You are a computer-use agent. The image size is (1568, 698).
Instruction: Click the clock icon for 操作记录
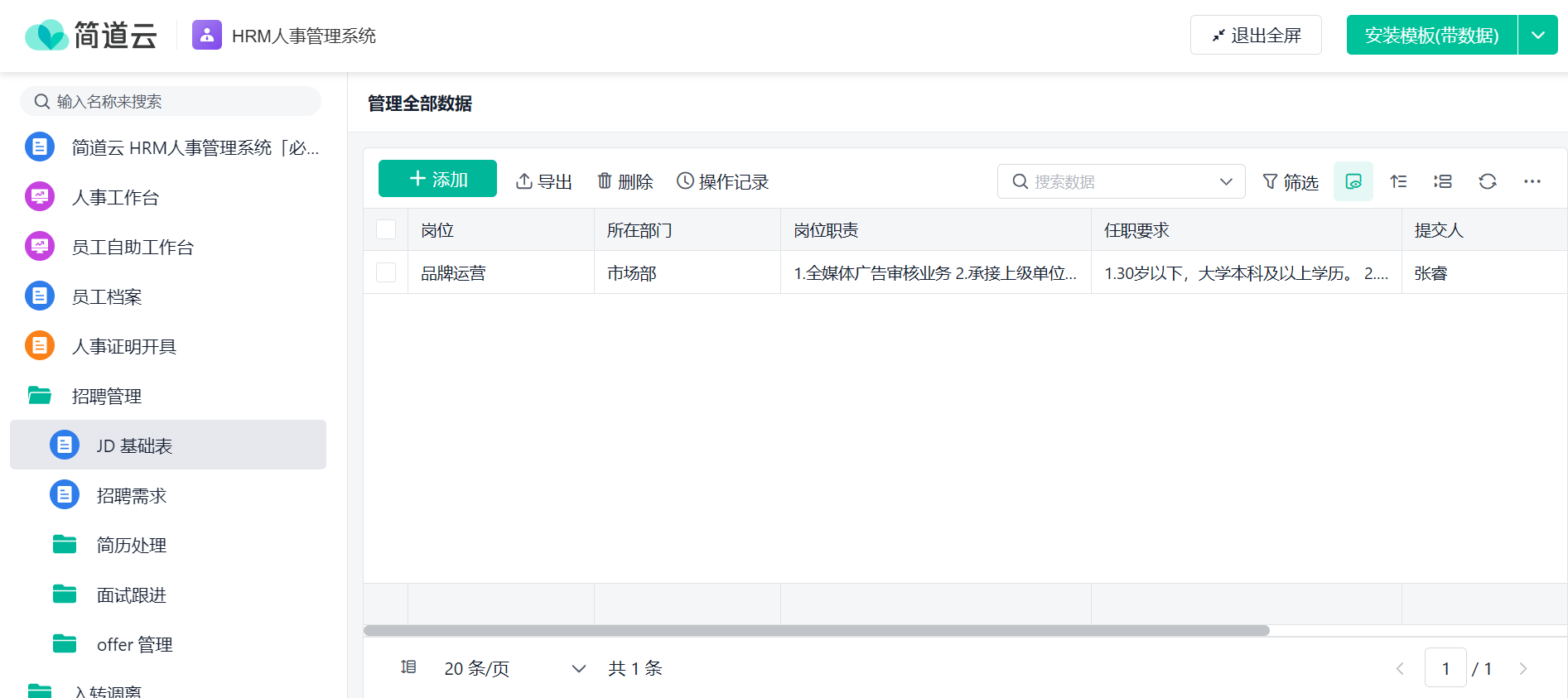pos(685,181)
